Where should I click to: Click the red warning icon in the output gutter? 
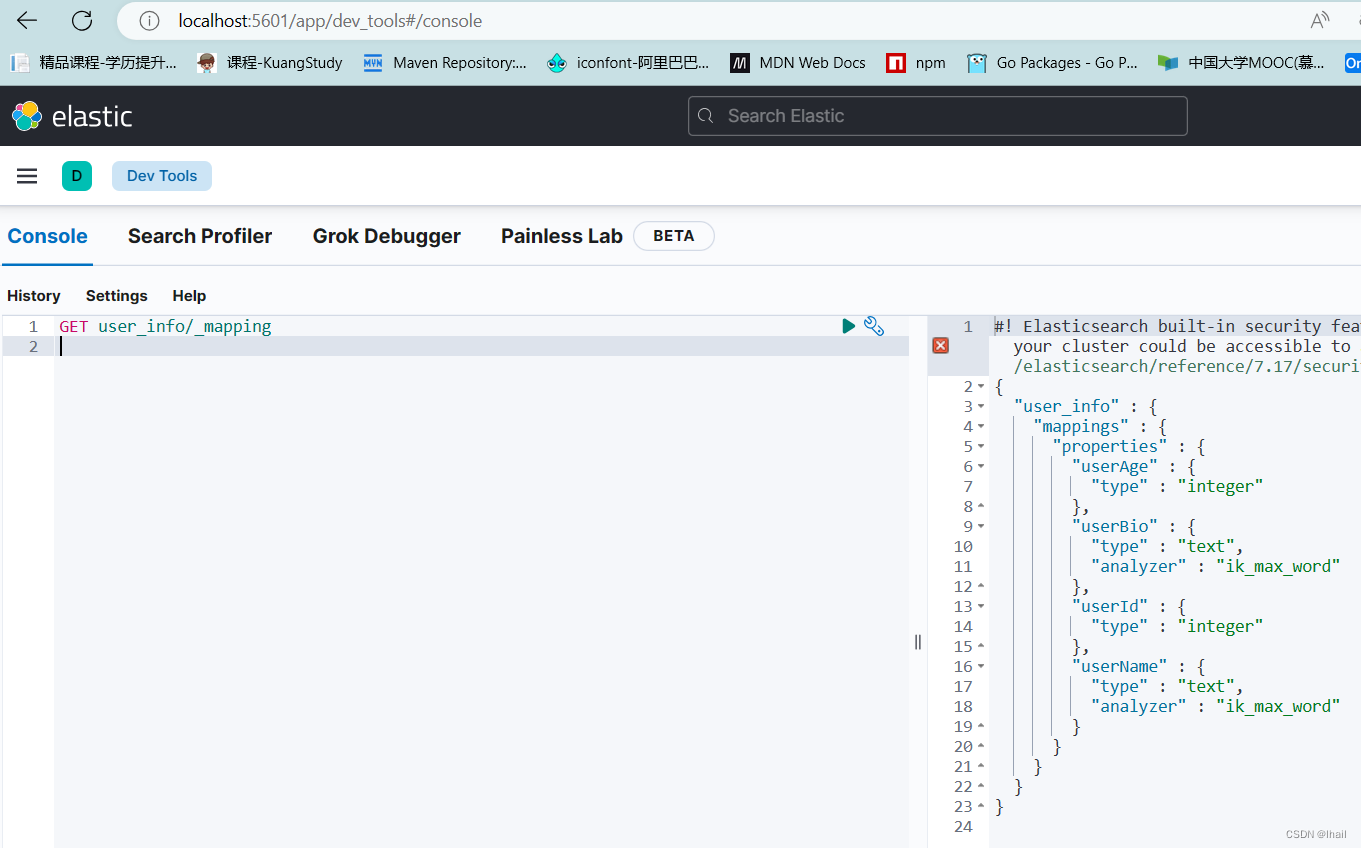[x=940, y=346]
